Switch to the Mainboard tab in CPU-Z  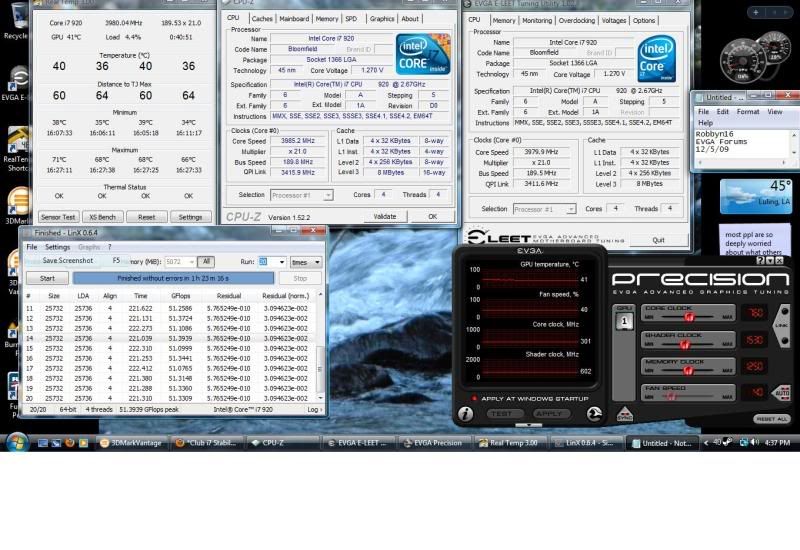pyautogui.click(x=294, y=18)
